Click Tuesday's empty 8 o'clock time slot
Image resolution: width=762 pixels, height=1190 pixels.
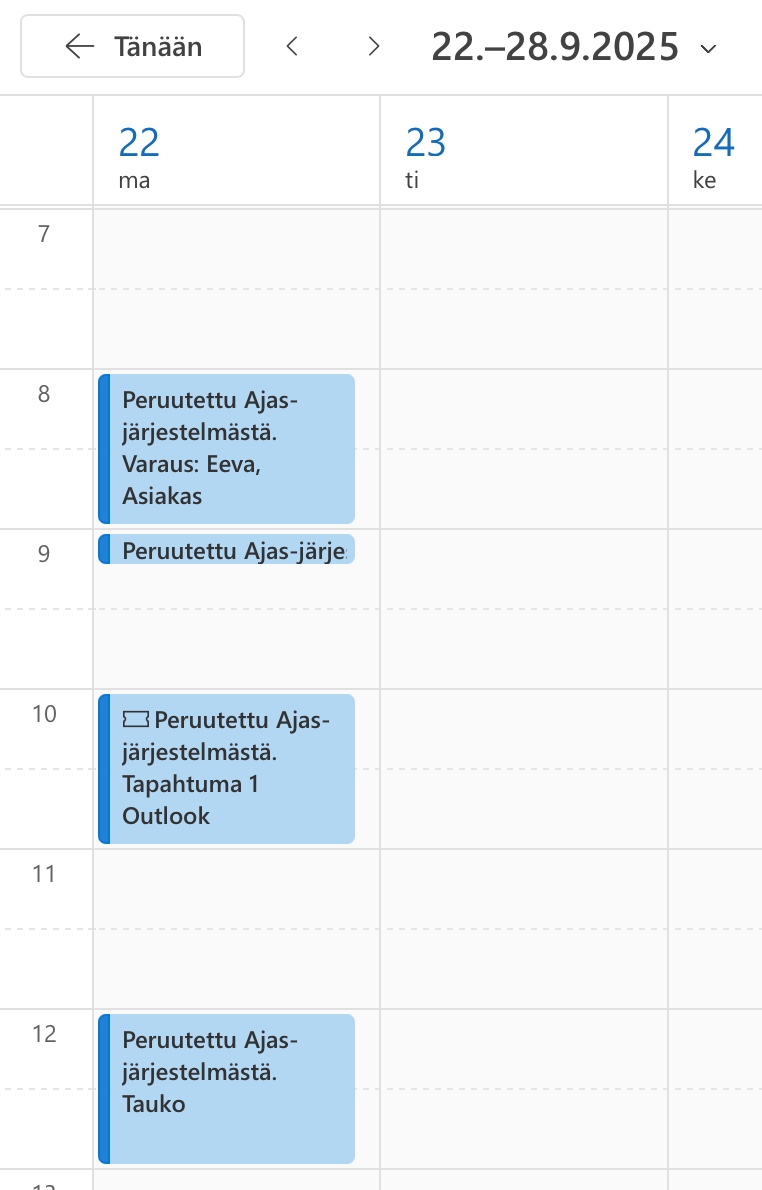click(523, 448)
